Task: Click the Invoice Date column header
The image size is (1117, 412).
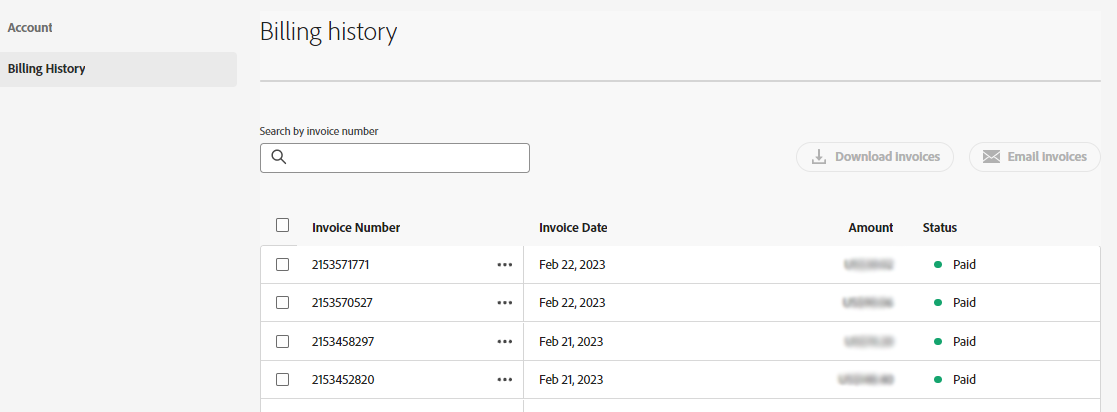Action: pyautogui.click(x=573, y=228)
